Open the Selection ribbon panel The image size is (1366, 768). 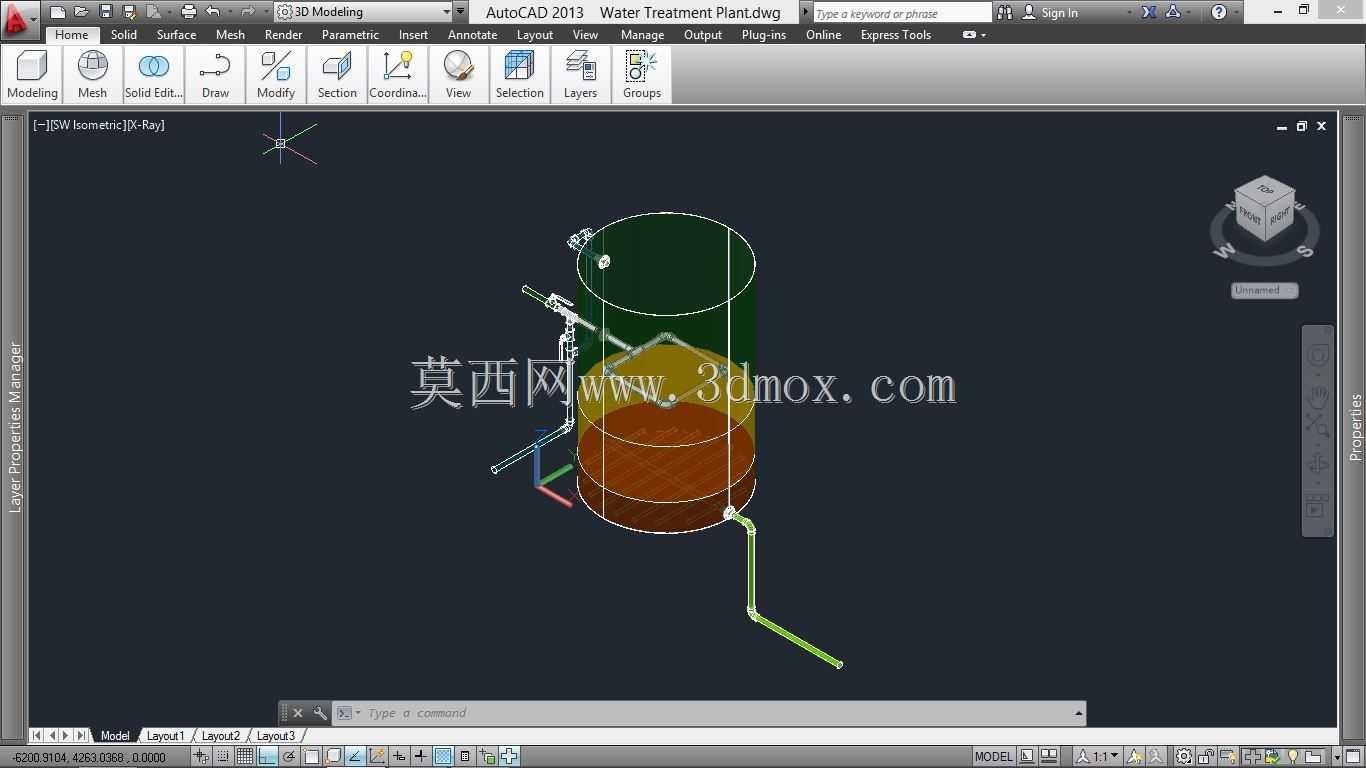519,75
